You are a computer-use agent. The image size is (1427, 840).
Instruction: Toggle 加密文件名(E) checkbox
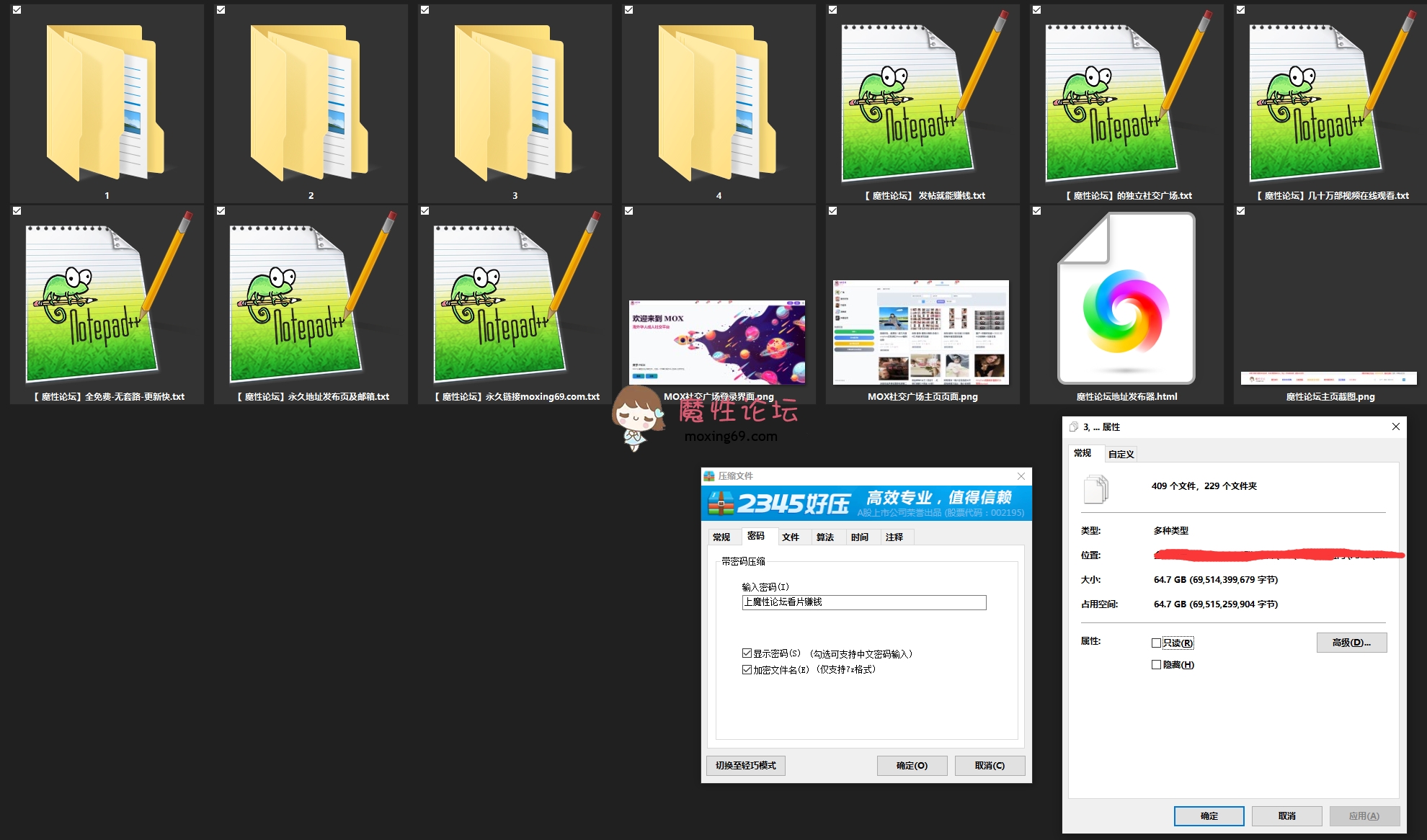pos(747,669)
